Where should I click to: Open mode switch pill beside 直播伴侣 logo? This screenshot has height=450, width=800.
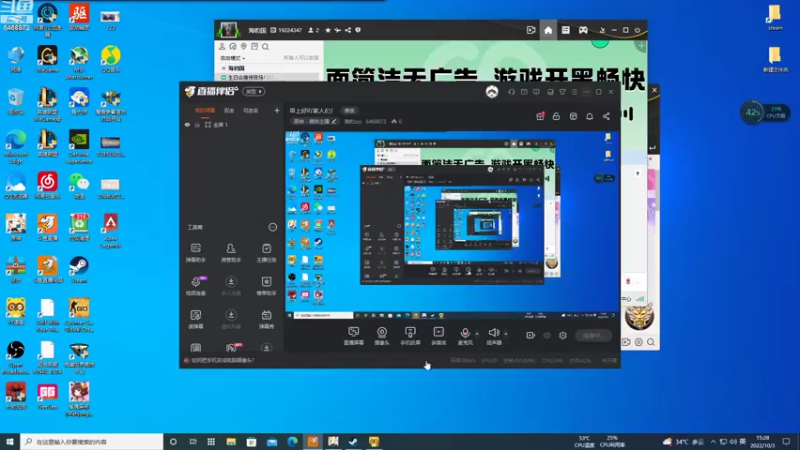coord(254,92)
